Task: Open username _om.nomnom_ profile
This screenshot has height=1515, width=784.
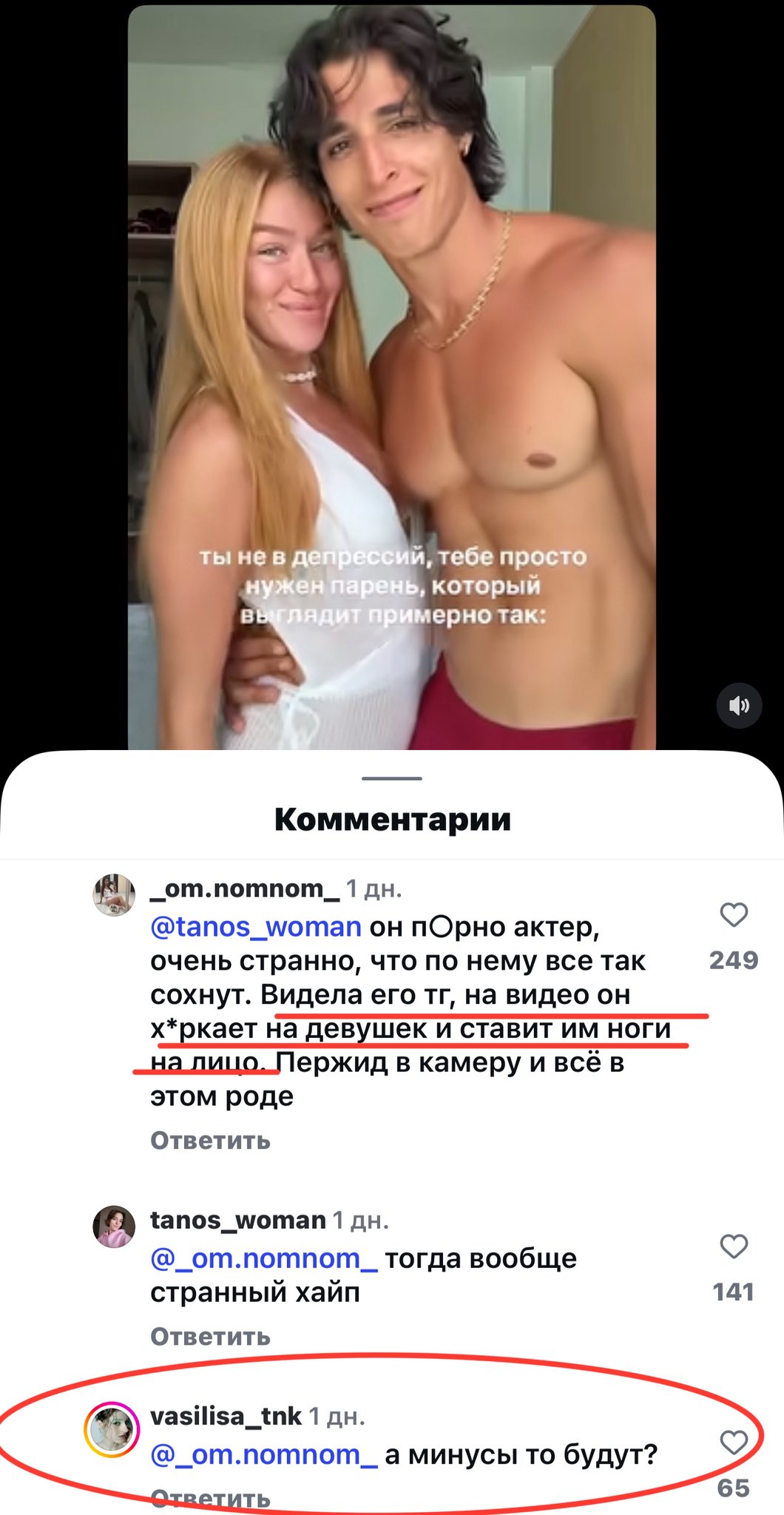Action: click(245, 888)
